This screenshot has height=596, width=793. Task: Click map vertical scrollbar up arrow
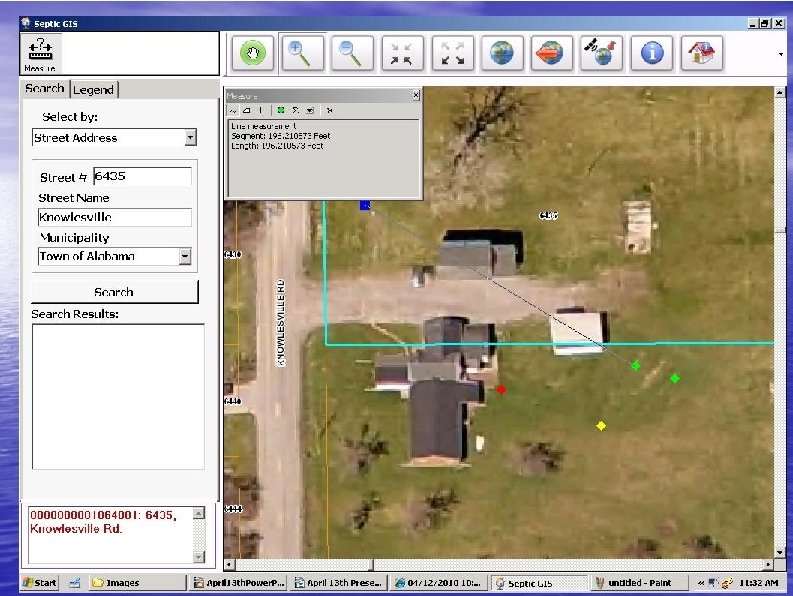[779, 93]
